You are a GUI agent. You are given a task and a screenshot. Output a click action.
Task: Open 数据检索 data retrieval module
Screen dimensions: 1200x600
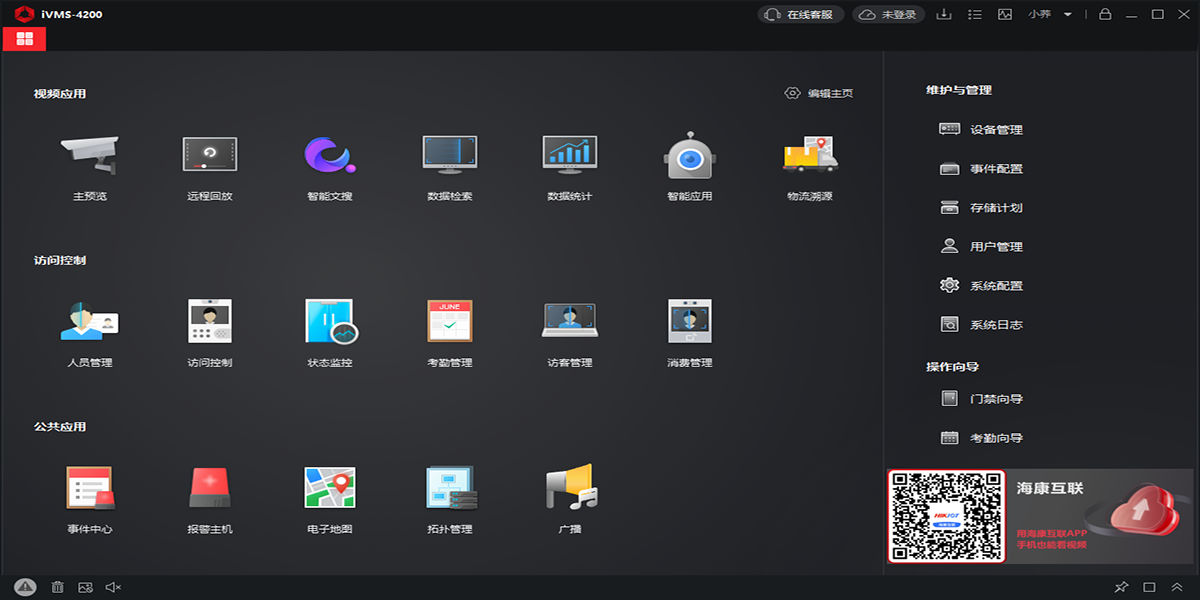(x=450, y=155)
